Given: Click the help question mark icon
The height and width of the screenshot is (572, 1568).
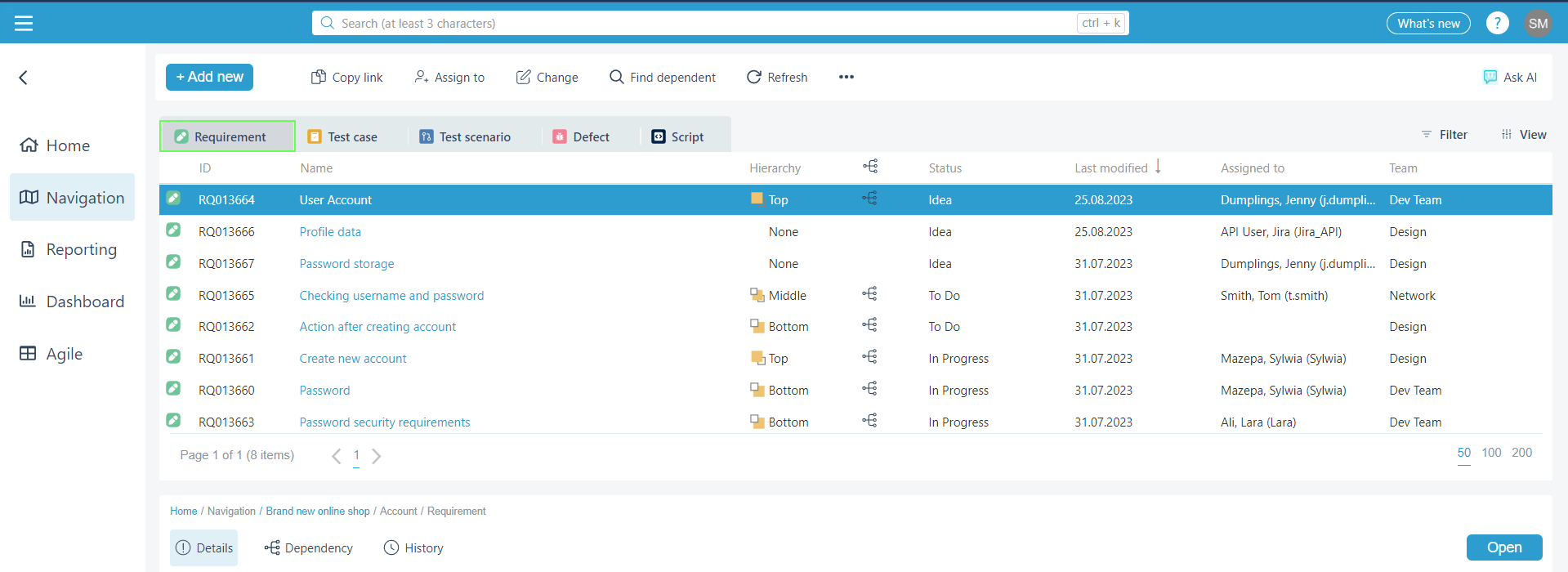Looking at the screenshot, I should coord(1497,24).
